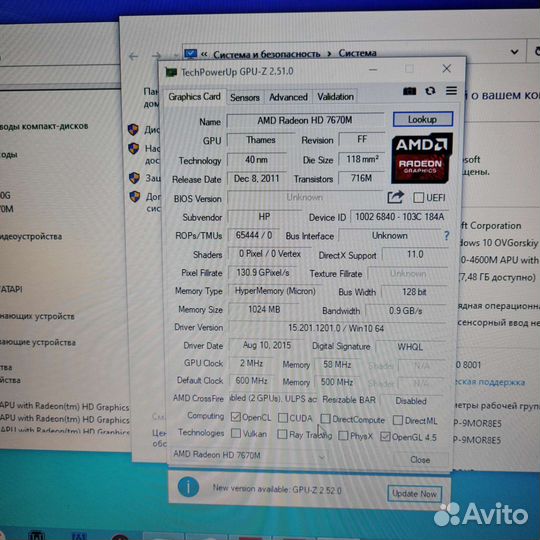This screenshot has width=540, height=540.
Task: Select the Graphics Card tab
Action: click(194, 96)
